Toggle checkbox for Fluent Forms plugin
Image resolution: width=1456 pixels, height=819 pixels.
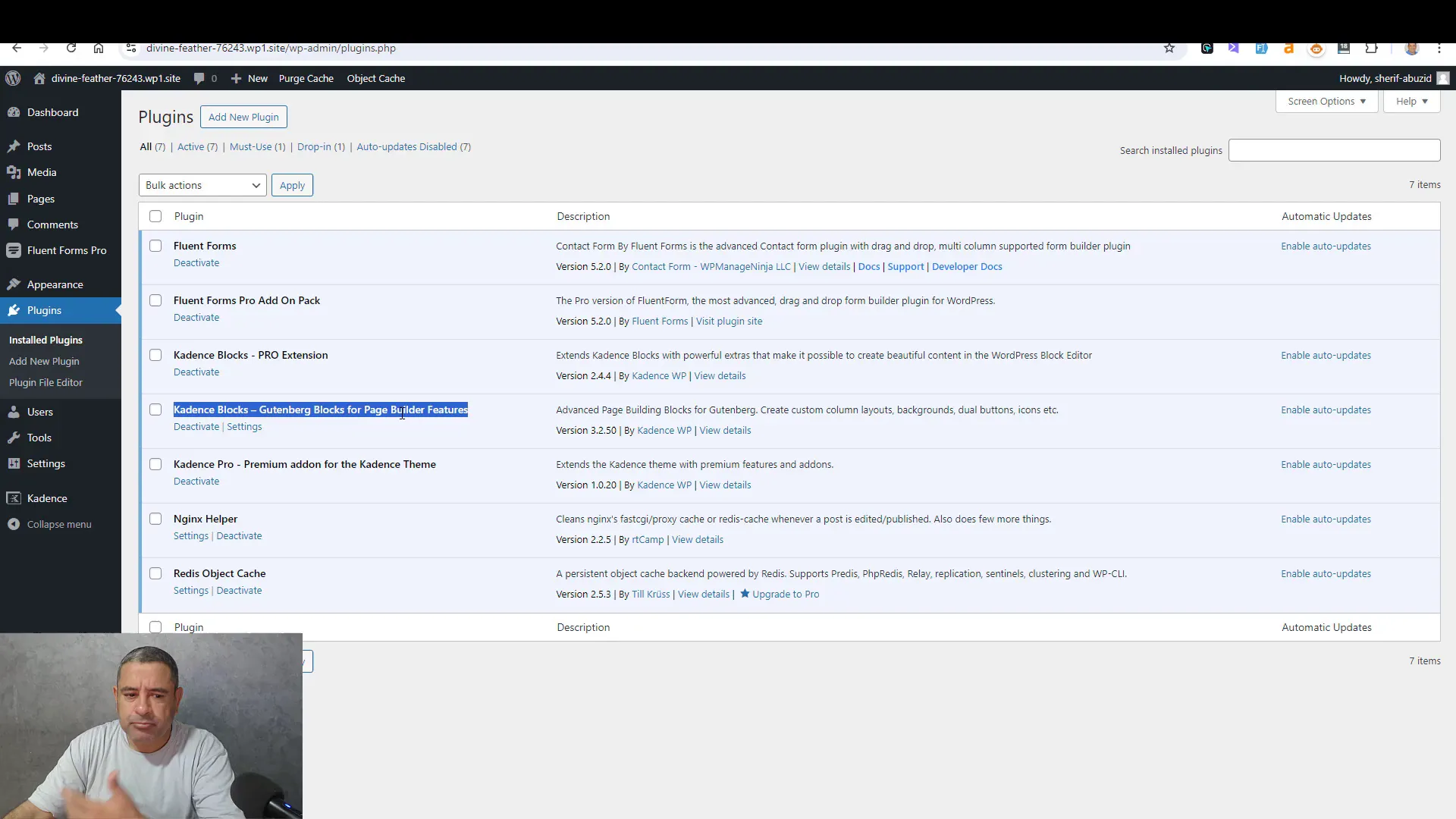tap(155, 246)
